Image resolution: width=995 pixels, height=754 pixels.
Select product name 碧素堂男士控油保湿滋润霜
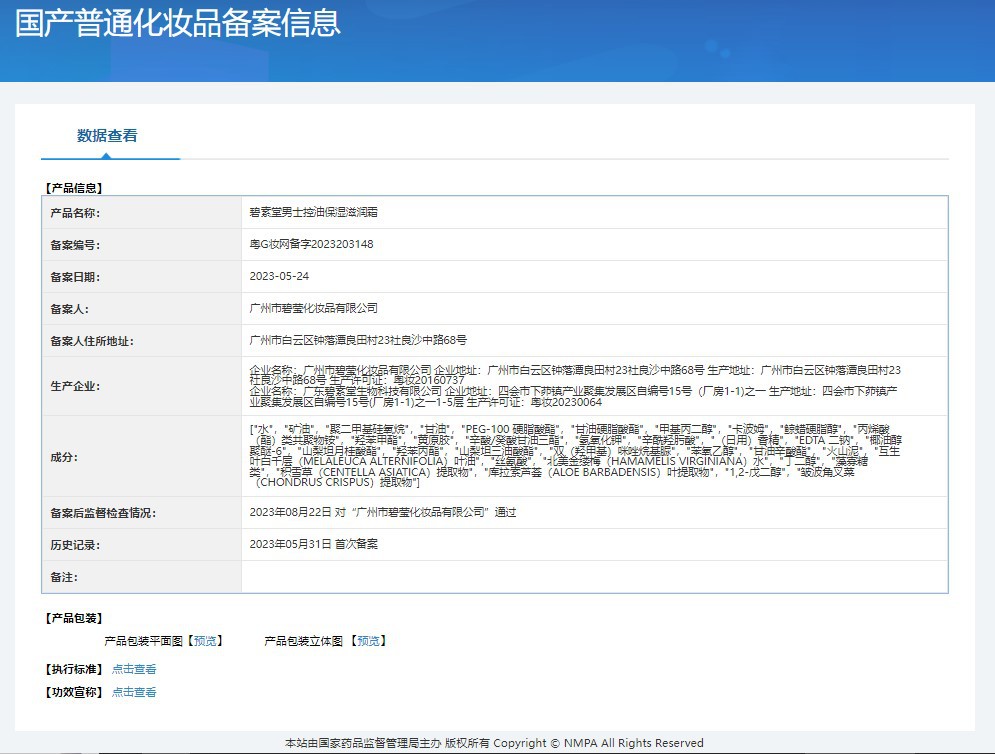click(313, 212)
